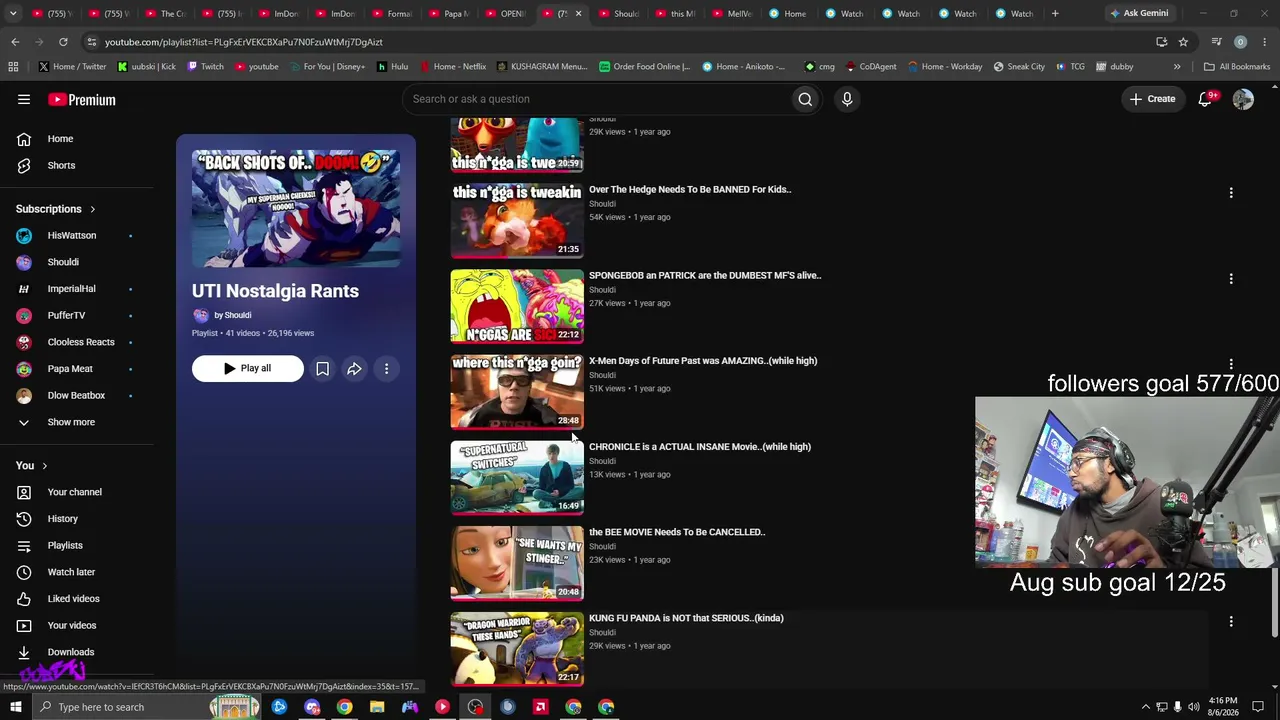This screenshot has width=1280, height=720.
Task: Click the browser address bar URL
Action: pyautogui.click(x=243, y=42)
